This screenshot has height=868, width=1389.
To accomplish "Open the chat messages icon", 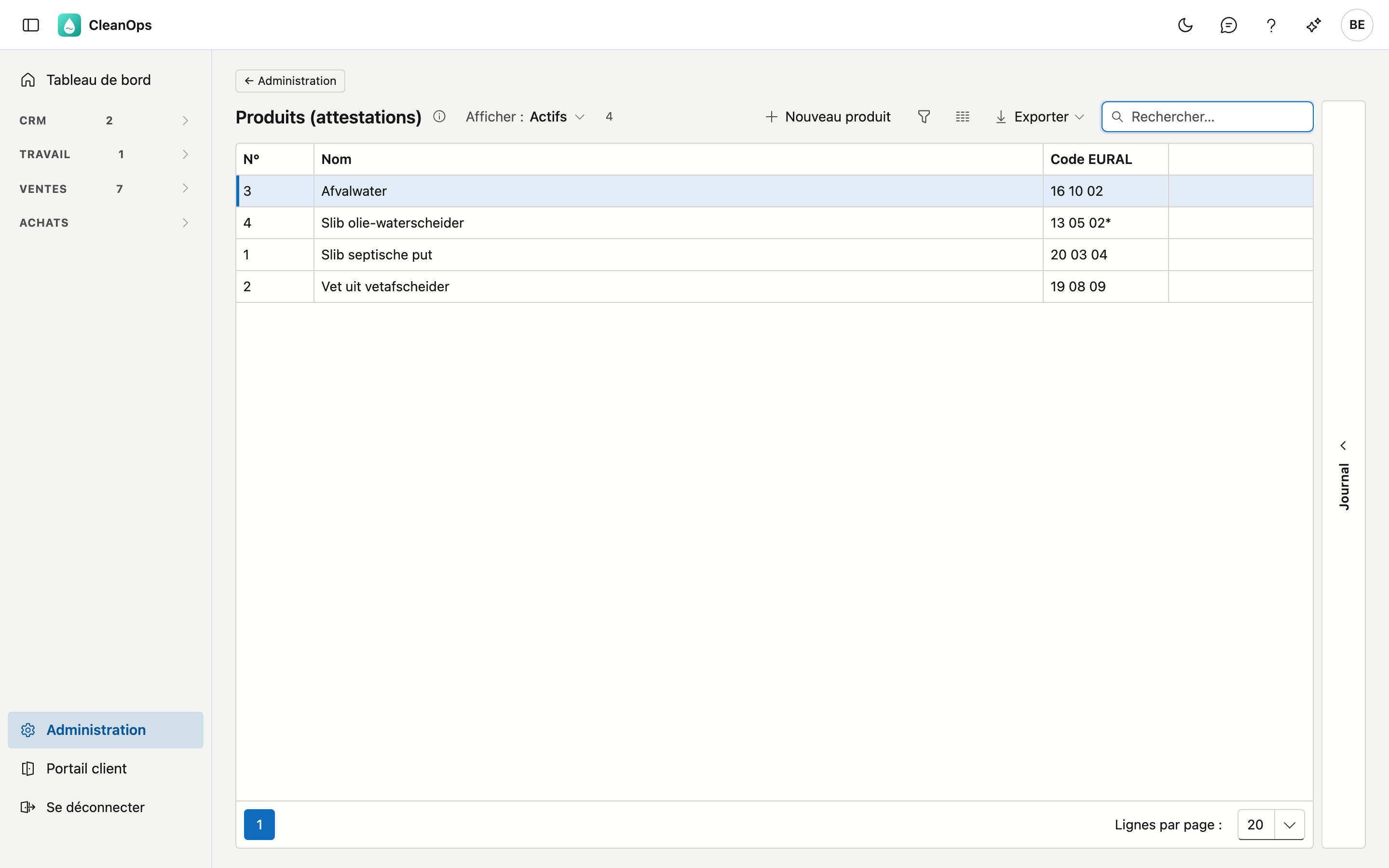I will pos(1228,25).
